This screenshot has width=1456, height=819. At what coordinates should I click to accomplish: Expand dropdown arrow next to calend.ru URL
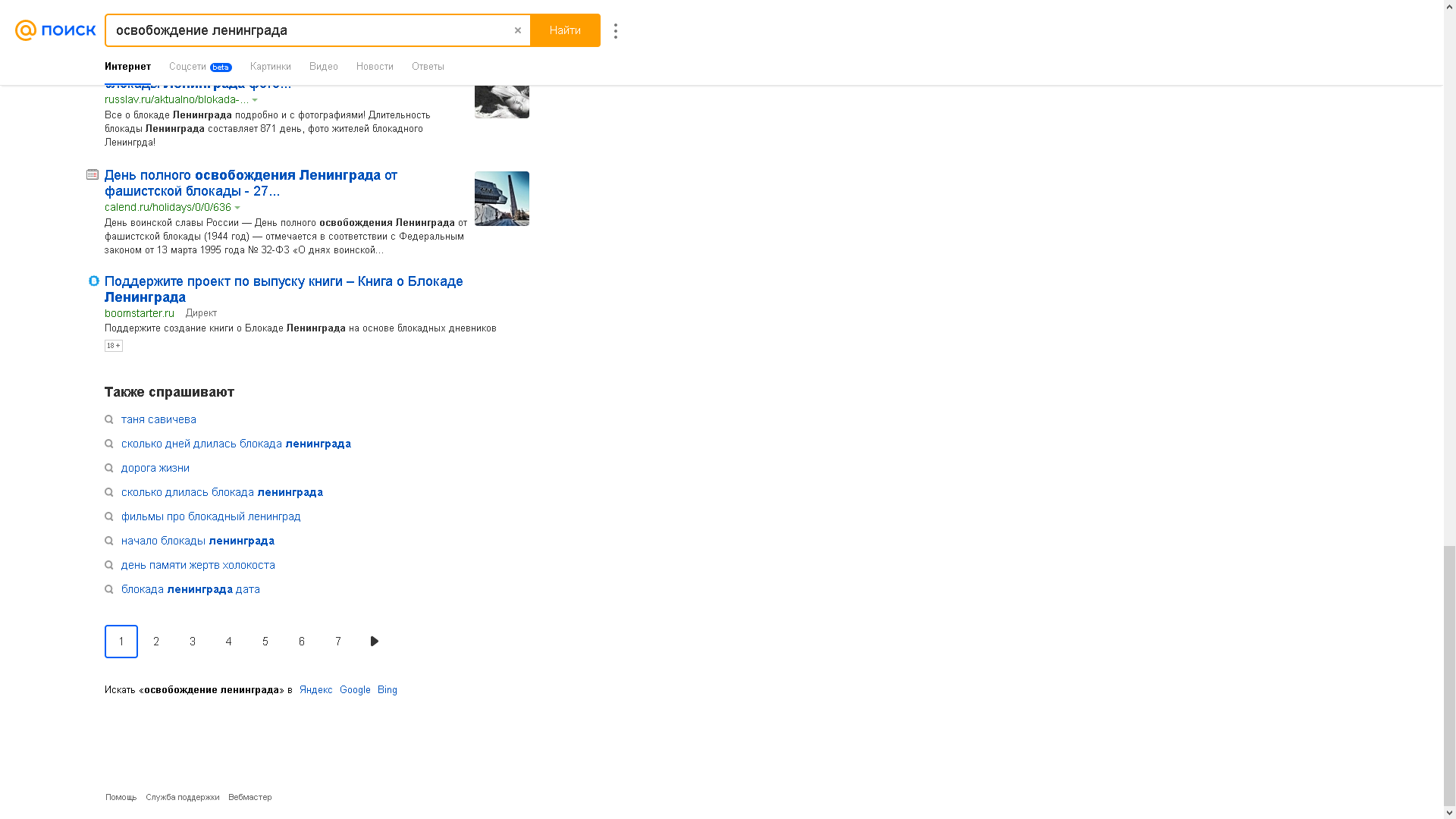pos(237,208)
